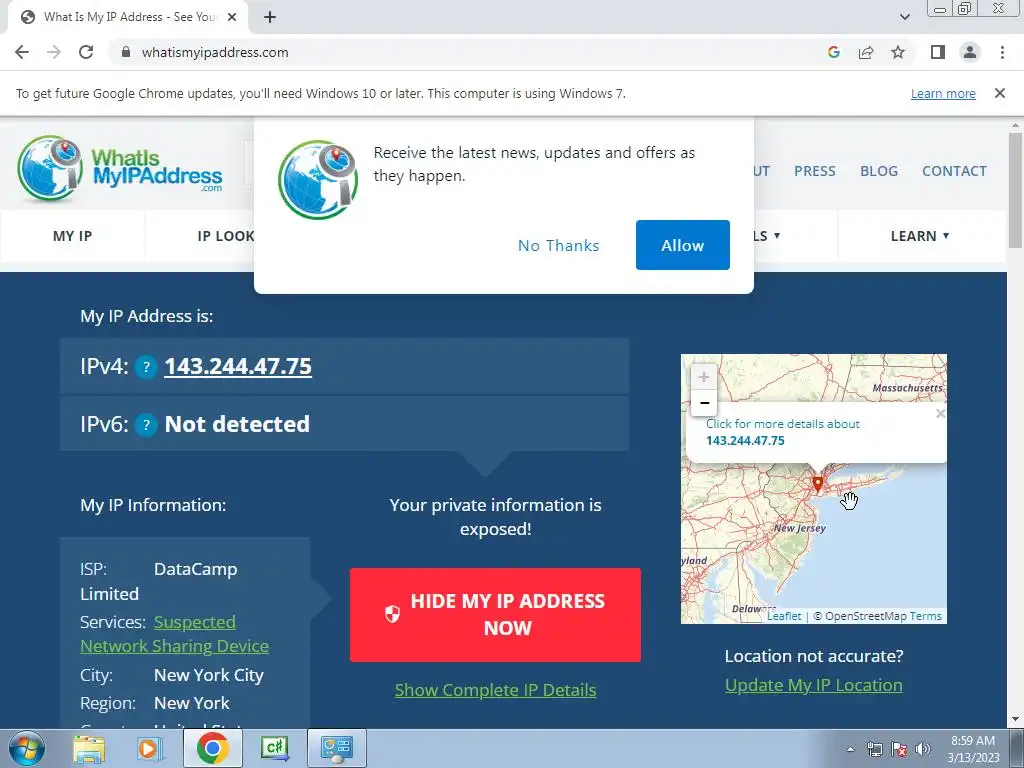This screenshot has width=1024, height=768.
Task: Click the scrollbar down arrow
Action: click(x=1014, y=720)
